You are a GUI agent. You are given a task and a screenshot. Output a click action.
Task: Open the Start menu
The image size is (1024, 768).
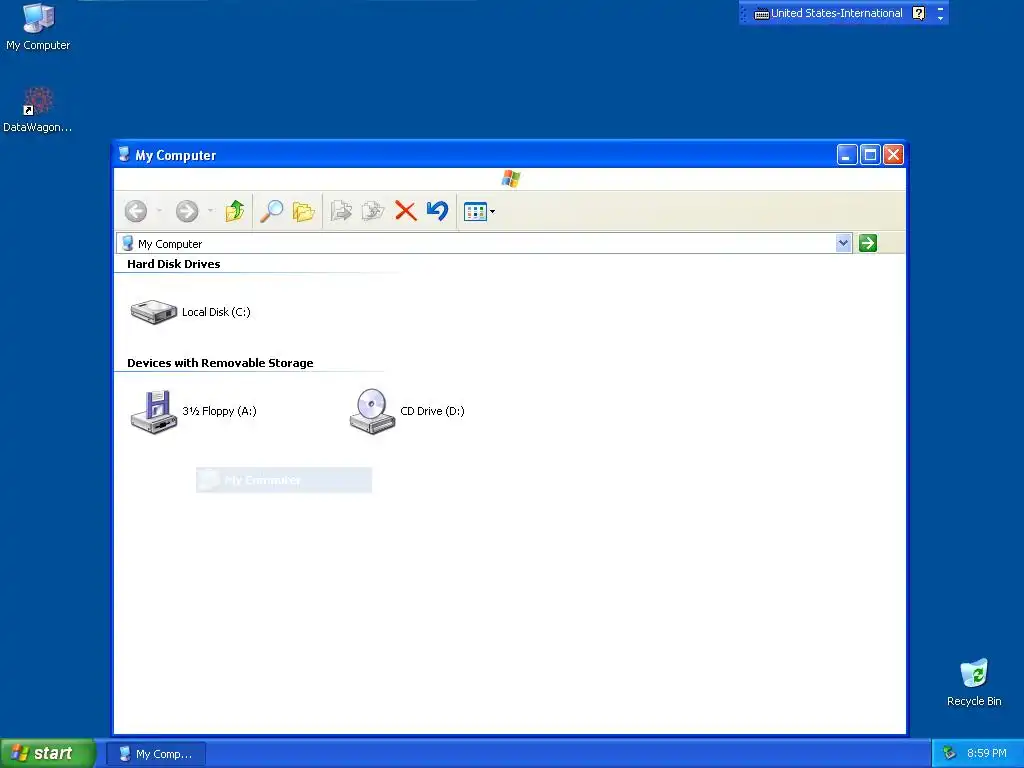tap(48, 753)
